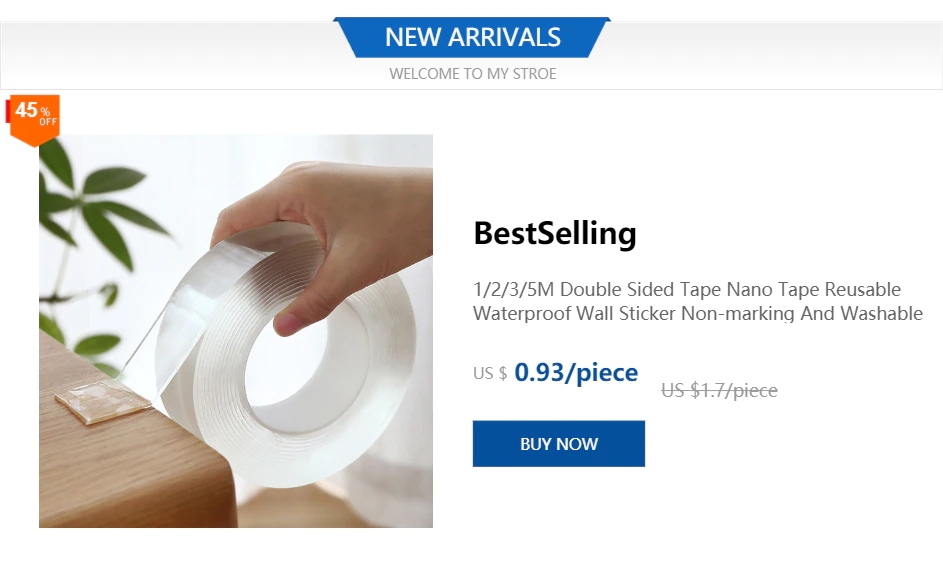Screen dimensions: 943x574
Task: Click the BestSelling heading
Action: pyautogui.click(x=554, y=233)
